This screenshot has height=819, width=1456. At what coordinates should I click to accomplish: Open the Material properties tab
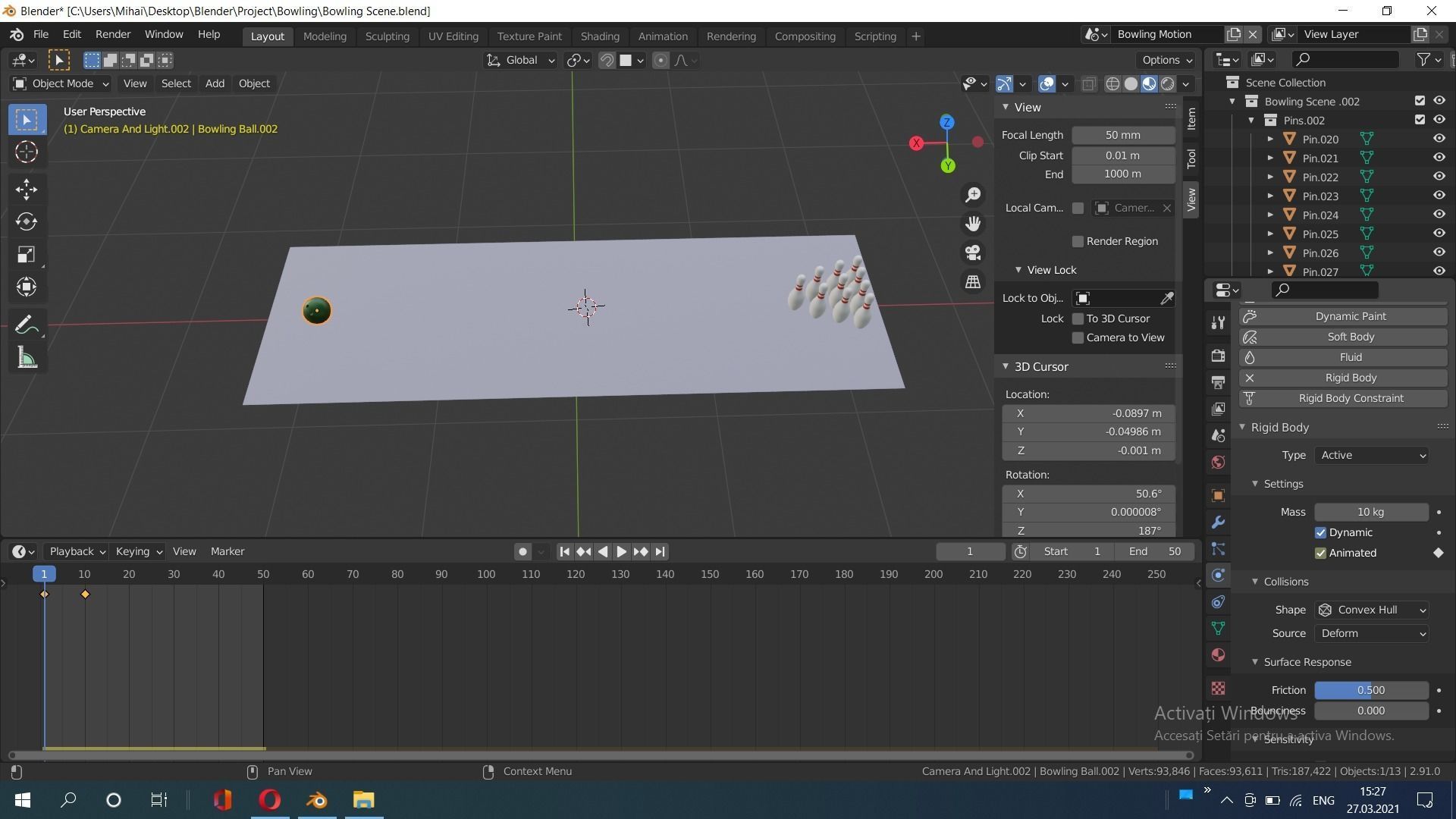(x=1218, y=655)
